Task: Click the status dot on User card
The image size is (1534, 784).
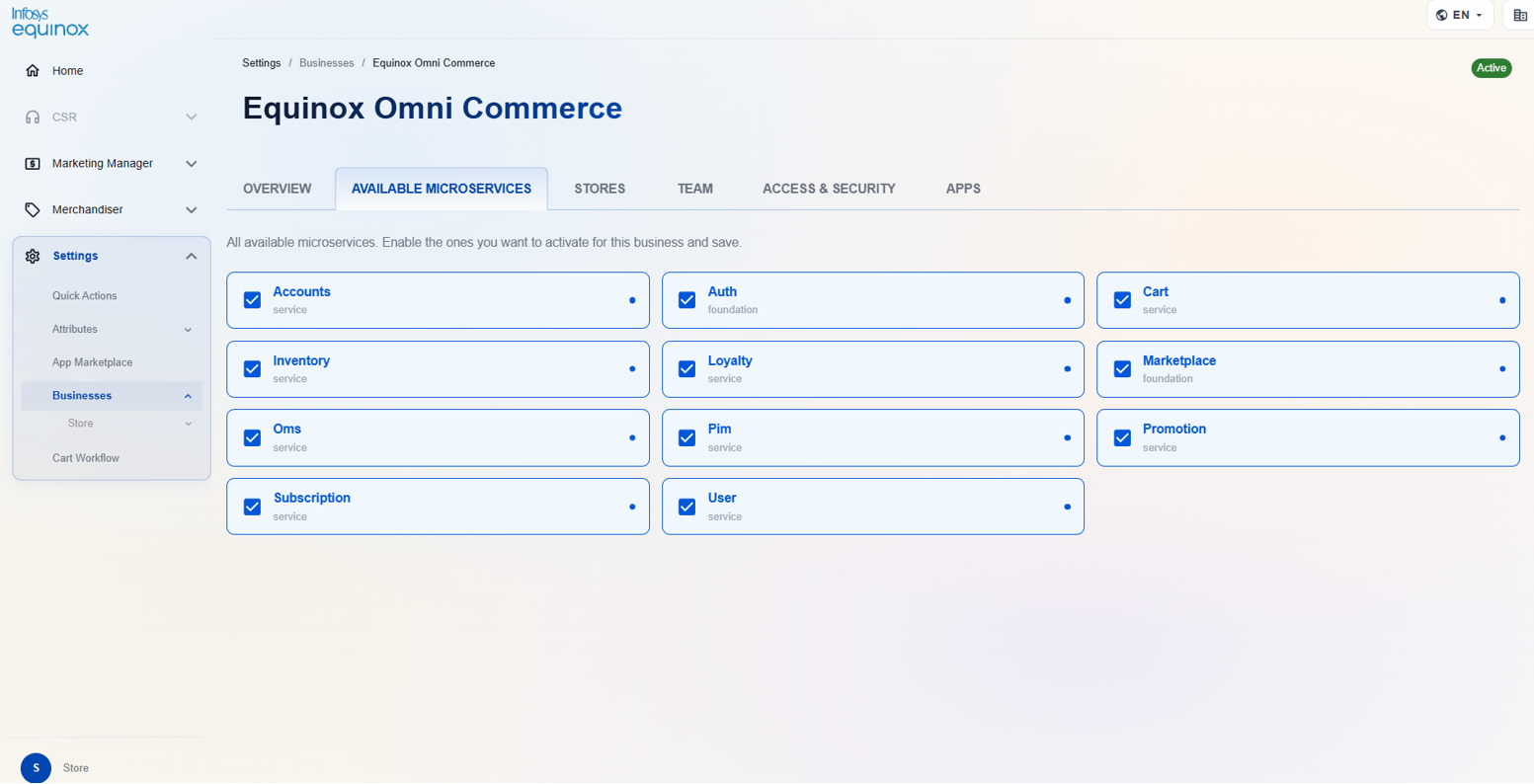Action: (1067, 507)
